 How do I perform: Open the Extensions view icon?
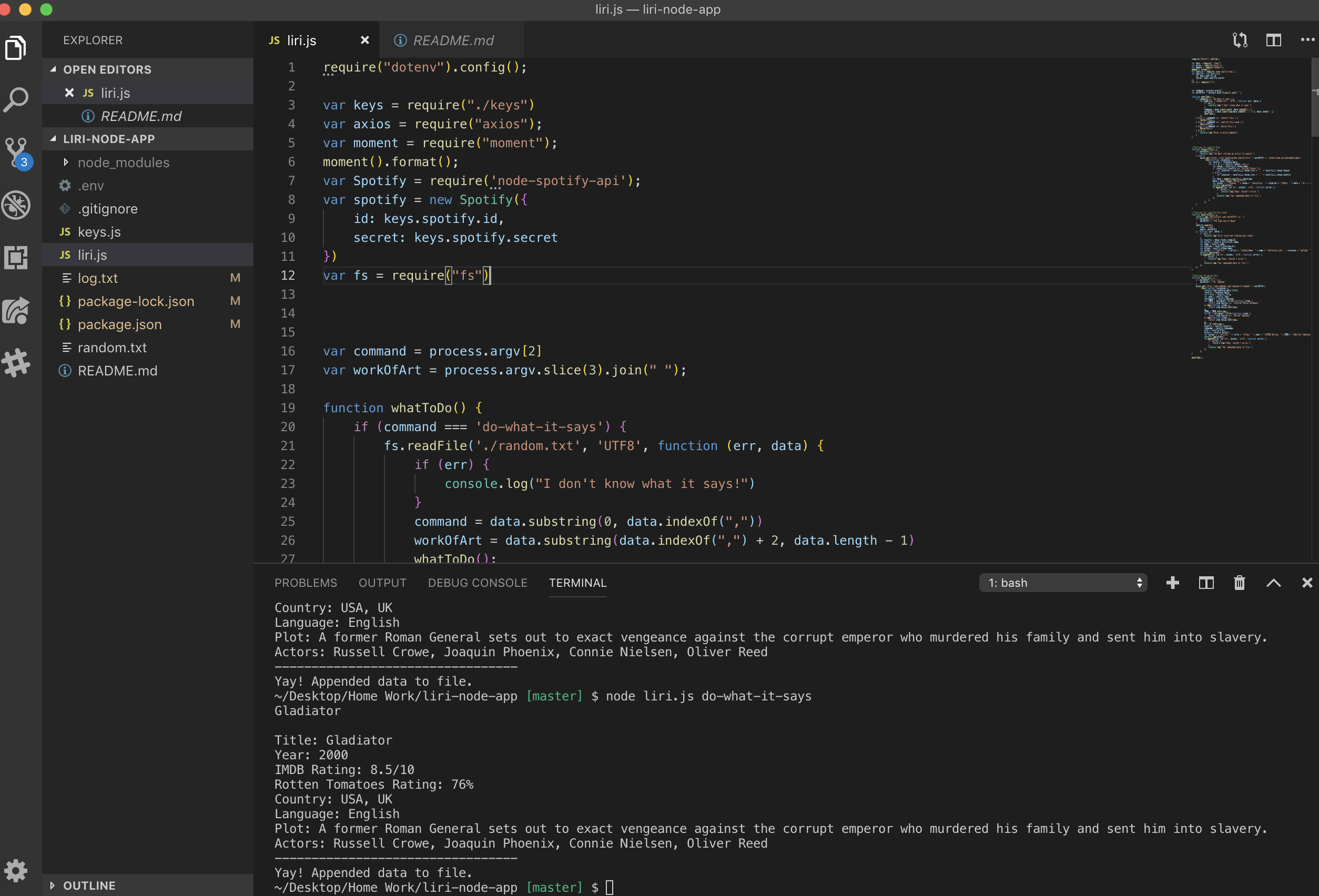(16, 257)
